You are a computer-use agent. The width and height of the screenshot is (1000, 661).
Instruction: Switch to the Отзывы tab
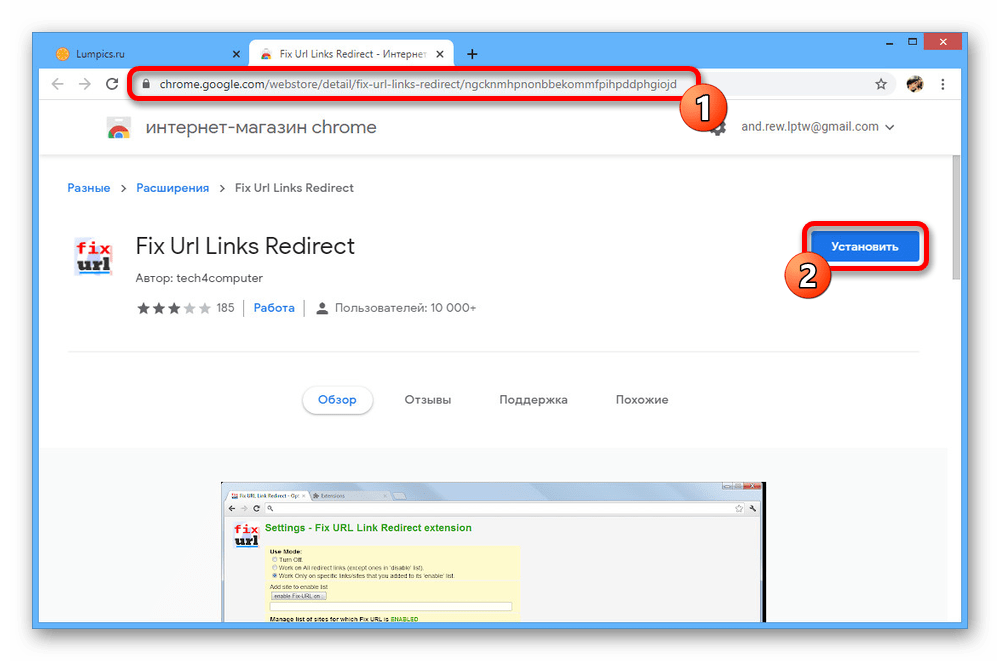coord(427,400)
